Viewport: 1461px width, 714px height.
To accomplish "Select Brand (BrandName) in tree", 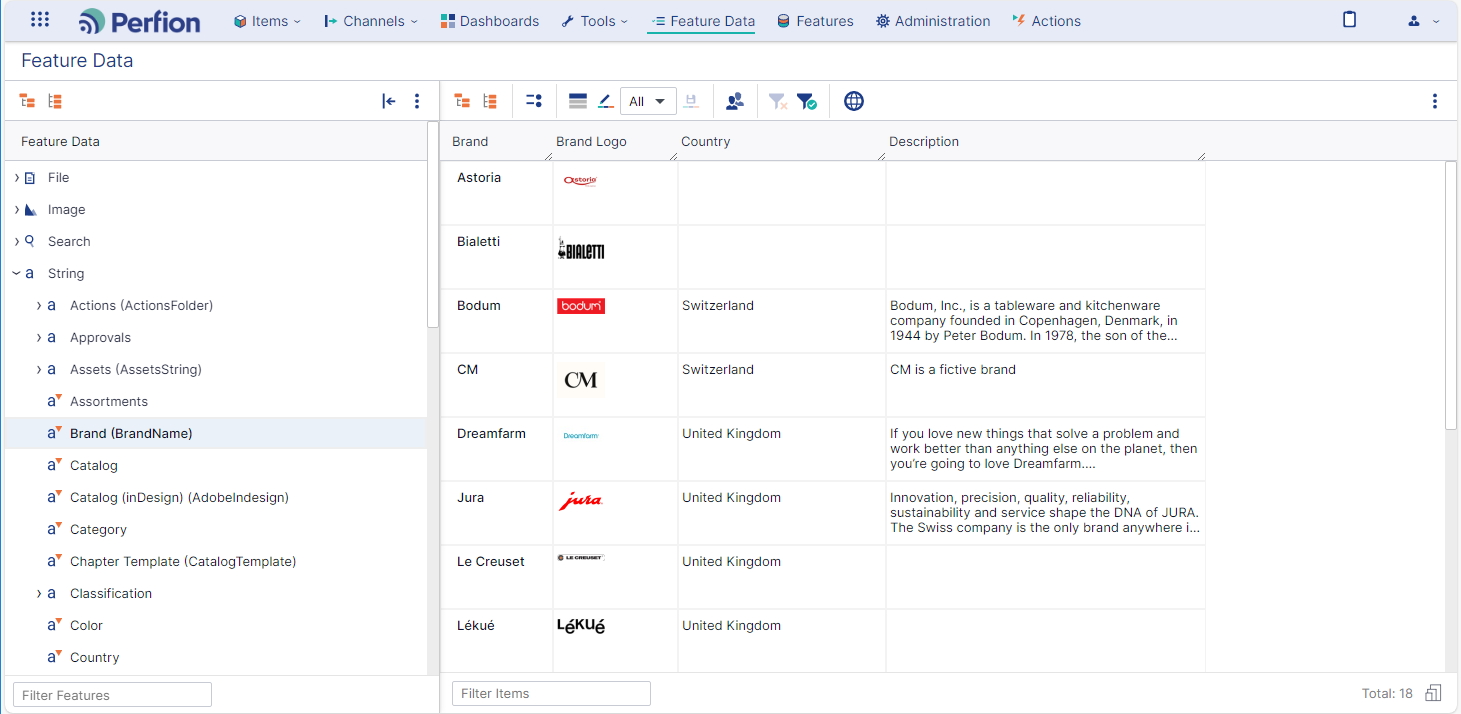I will point(131,433).
